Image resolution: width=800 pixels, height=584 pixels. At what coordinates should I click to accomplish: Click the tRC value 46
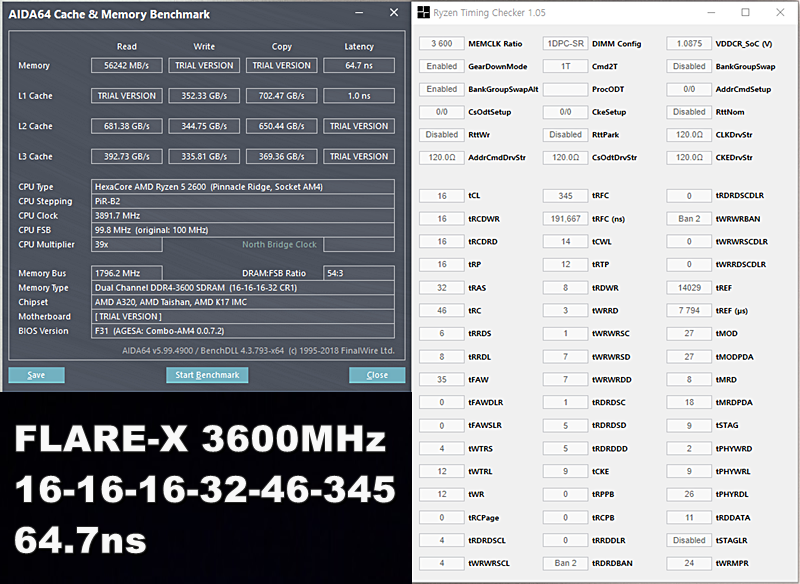click(442, 311)
